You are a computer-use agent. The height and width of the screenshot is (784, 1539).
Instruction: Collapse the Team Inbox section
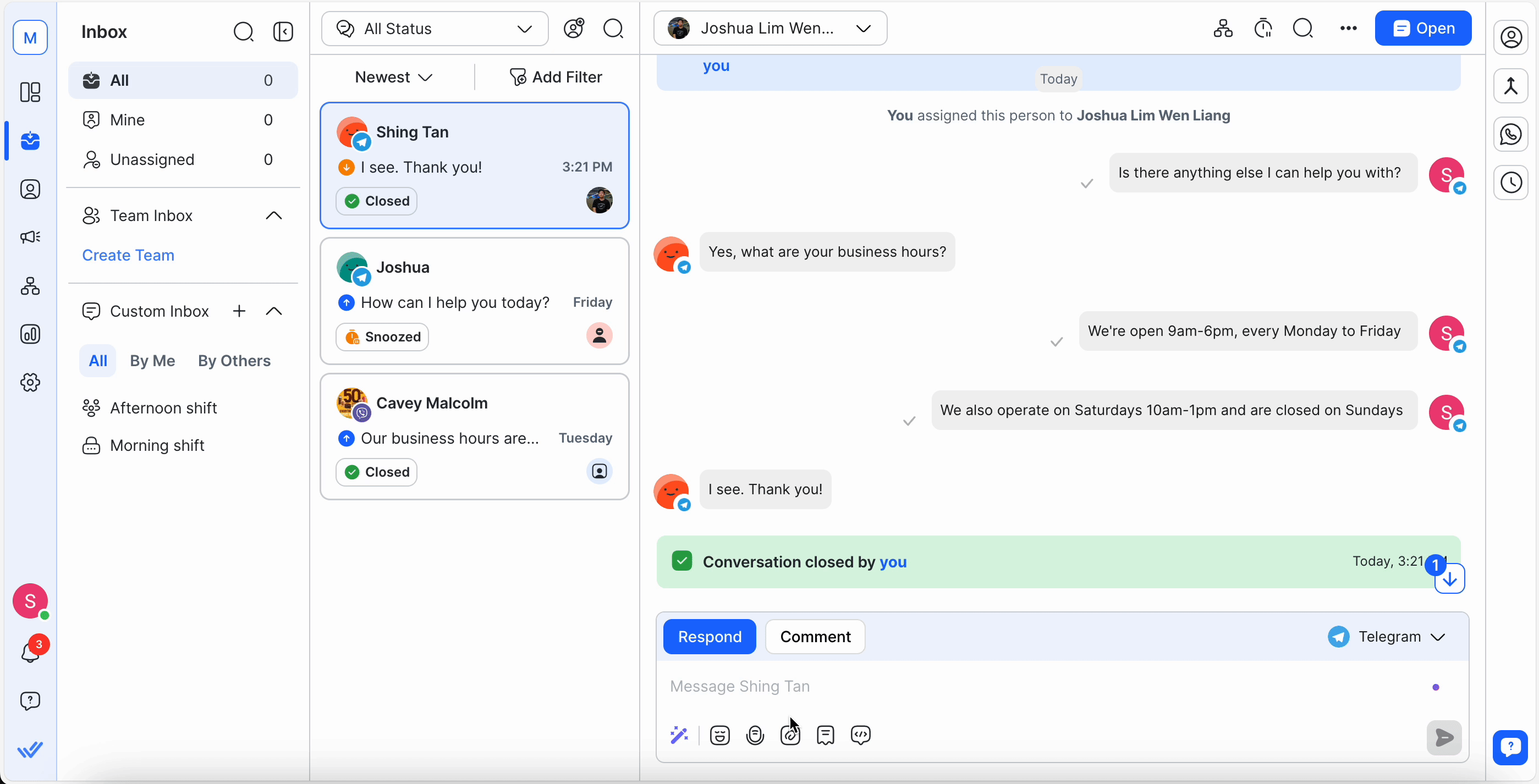pos(273,216)
